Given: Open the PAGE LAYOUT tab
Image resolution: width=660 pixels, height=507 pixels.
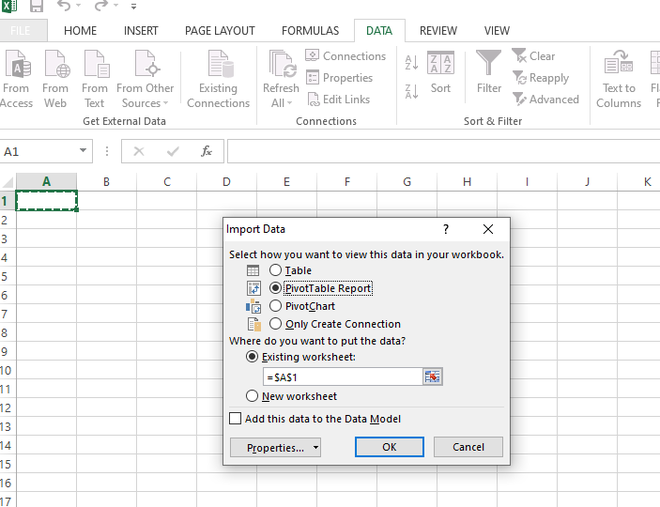Looking at the screenshot, I should point(220,31).
